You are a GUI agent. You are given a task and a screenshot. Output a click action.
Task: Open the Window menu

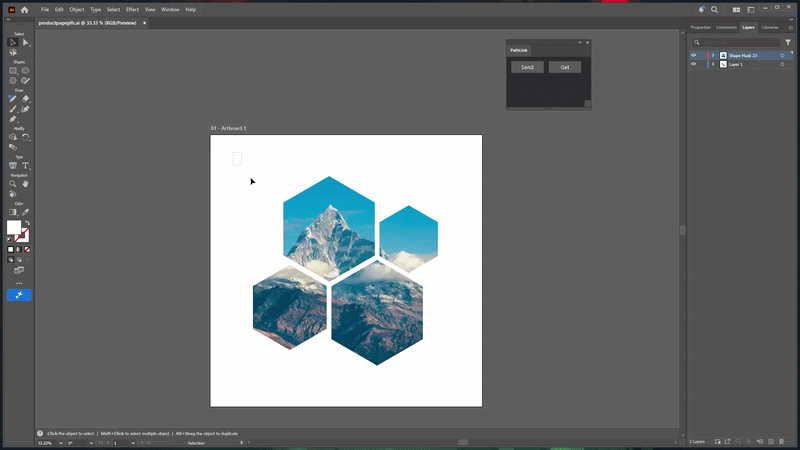click(170, 10)
